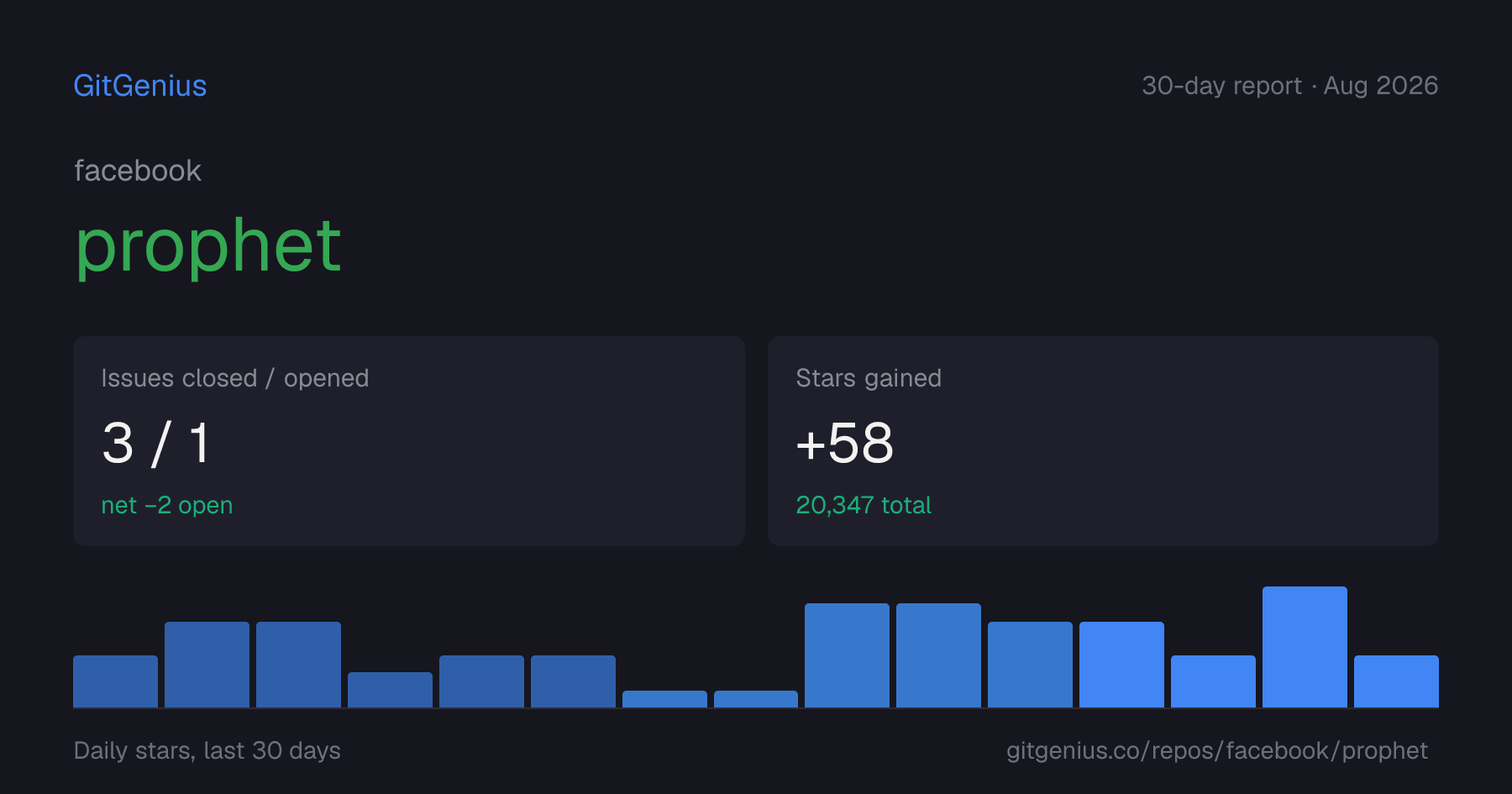Click the tallest bar in the daily stars chart
The height and width of the screenshot is (794, 1512).
pos(1305,647)
